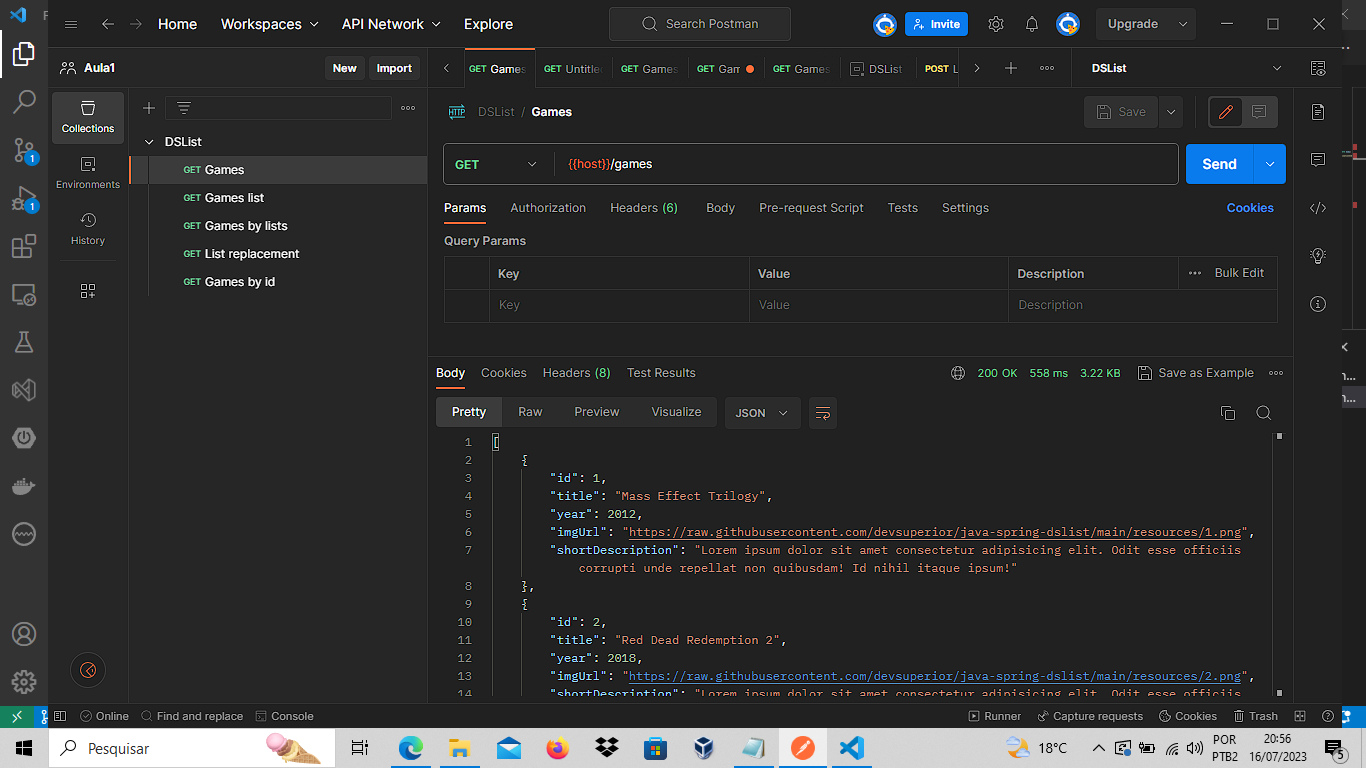Viewport: 1366px width, 768px height.
Task: Open the Cookies link for the request
Action: pyautogui.click(x=1250, y=207)
